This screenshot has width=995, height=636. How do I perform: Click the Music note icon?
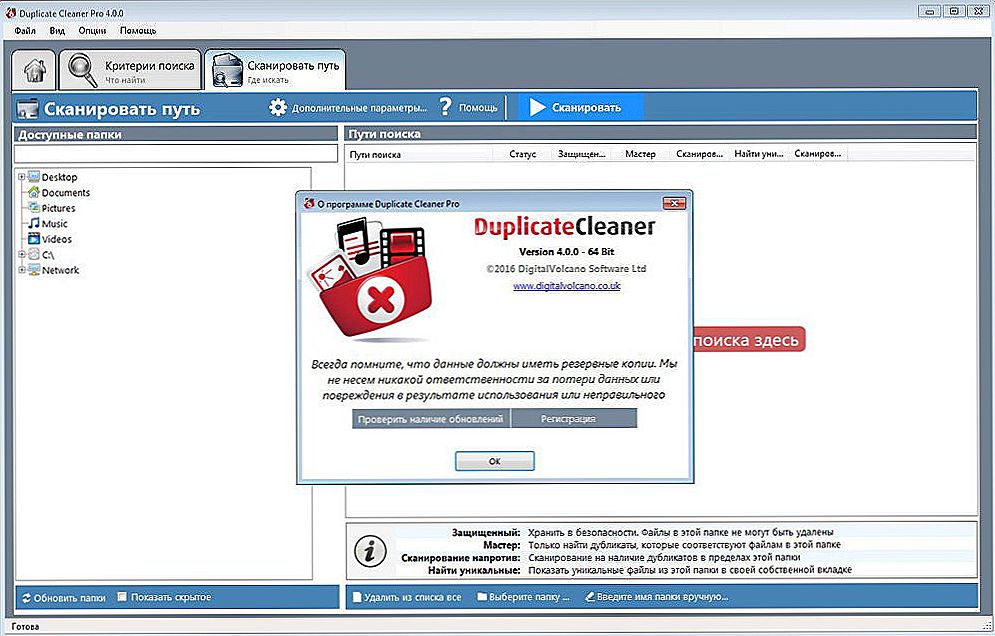click(34, 223)
